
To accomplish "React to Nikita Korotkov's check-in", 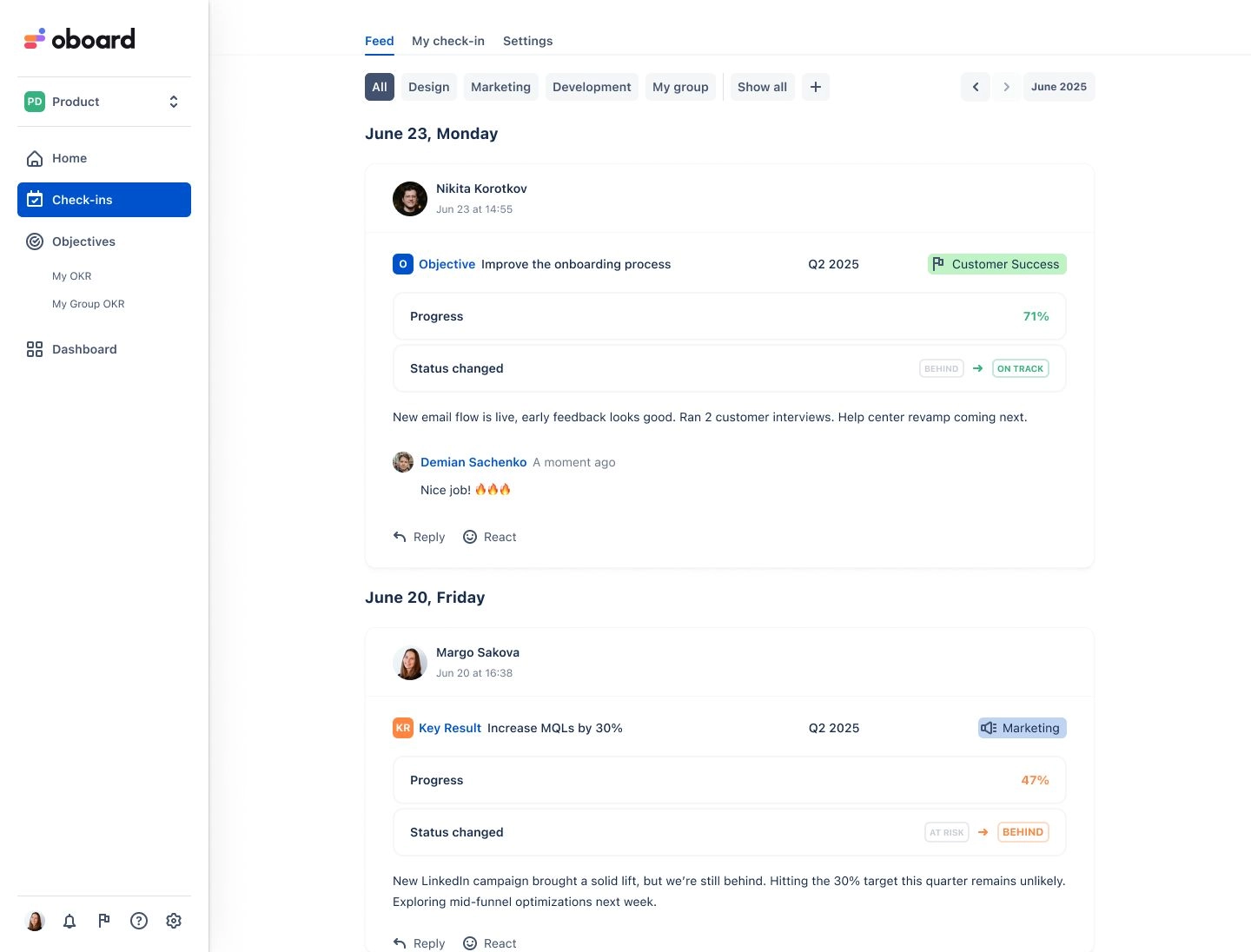I will pyautogui.click(x=490, y=537).
